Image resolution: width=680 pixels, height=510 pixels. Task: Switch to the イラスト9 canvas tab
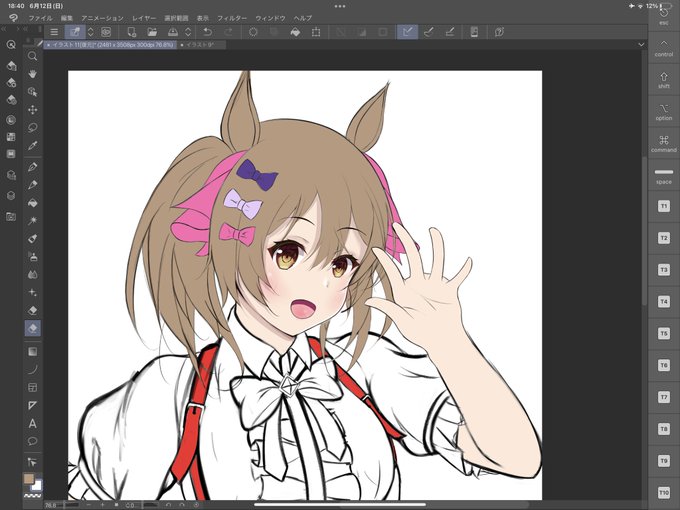pyautogui.click(x=201, y=45)
